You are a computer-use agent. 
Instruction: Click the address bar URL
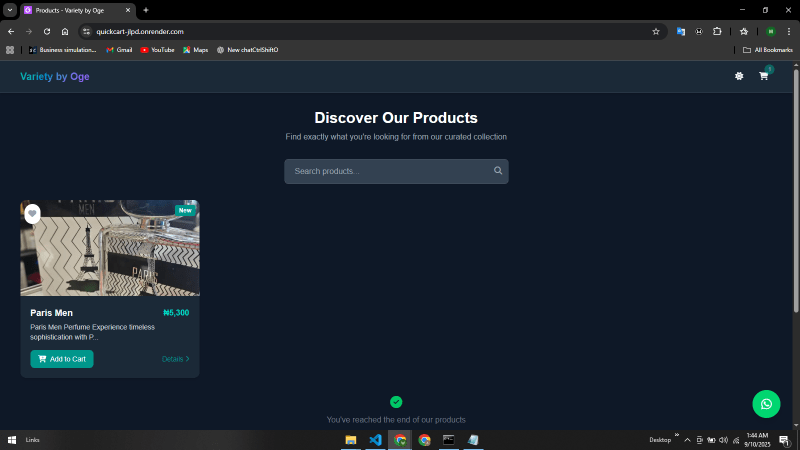coord(140,32)
